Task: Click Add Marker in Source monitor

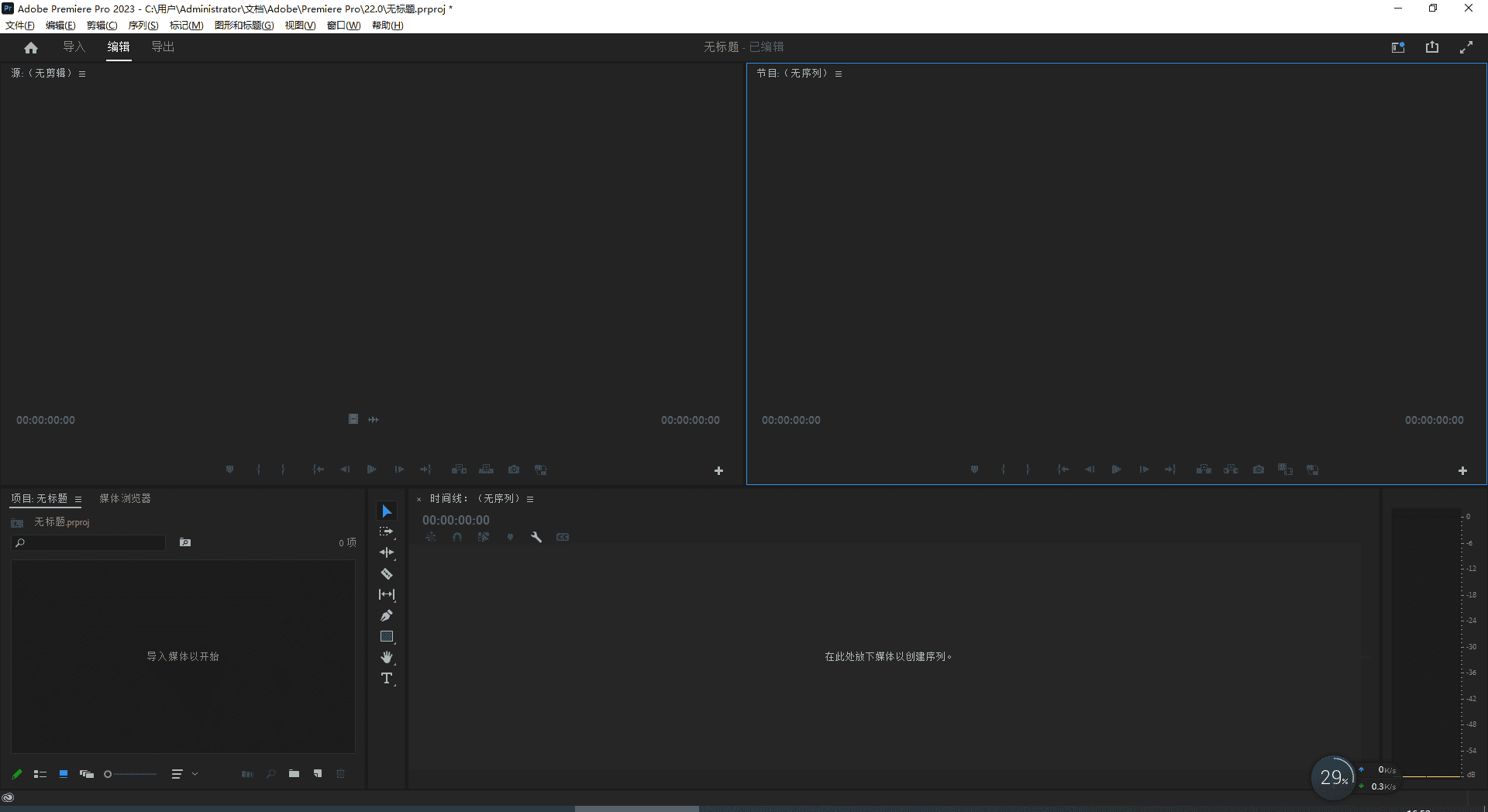Action: tap(230, 470)
